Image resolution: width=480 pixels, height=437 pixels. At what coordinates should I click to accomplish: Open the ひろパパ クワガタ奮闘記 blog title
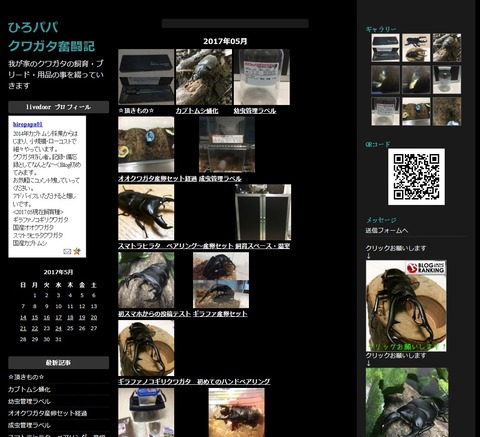click(x=51, y=37)
